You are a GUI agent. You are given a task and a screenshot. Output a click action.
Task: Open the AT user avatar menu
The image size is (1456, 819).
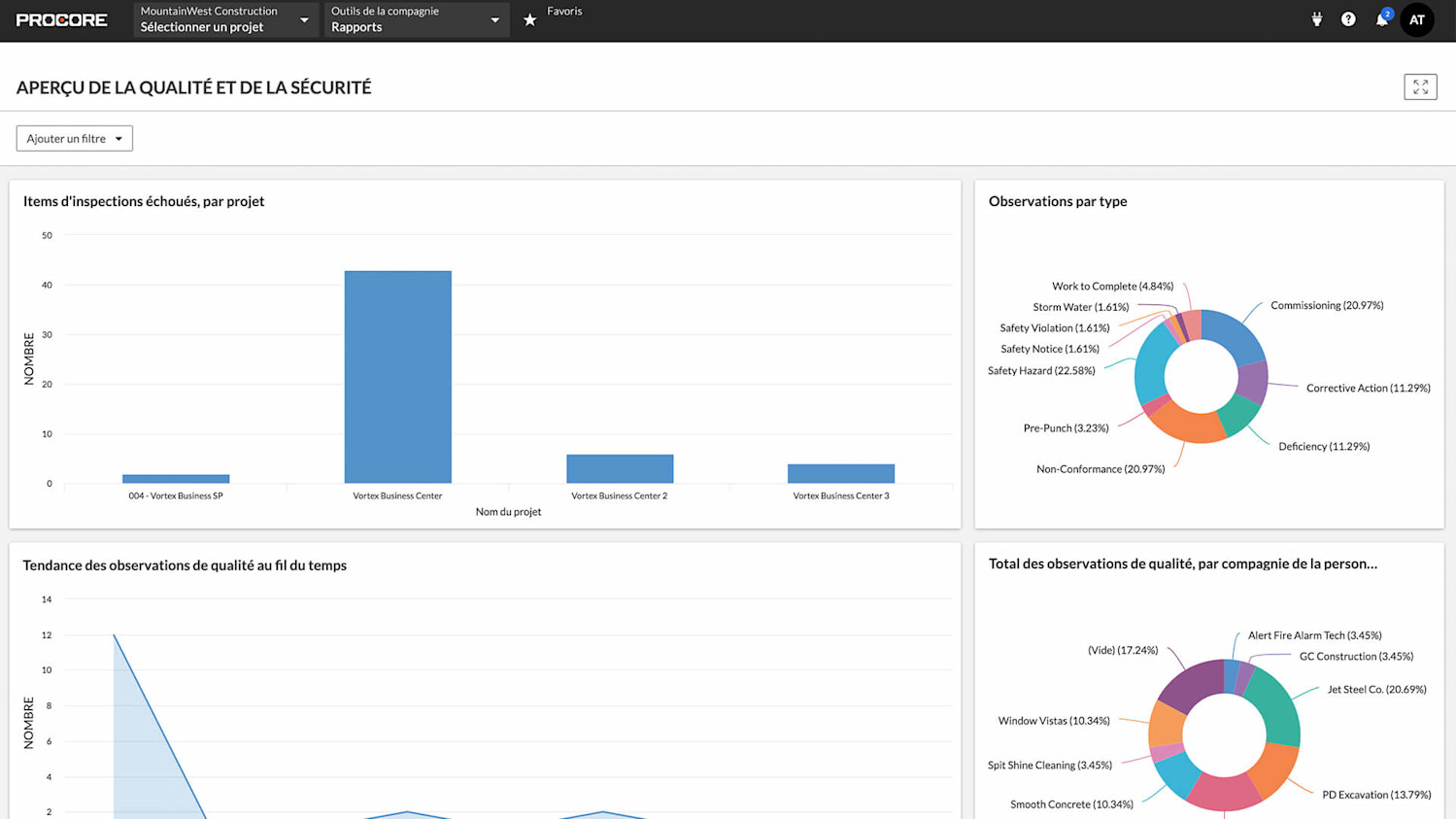(1417, 19)
